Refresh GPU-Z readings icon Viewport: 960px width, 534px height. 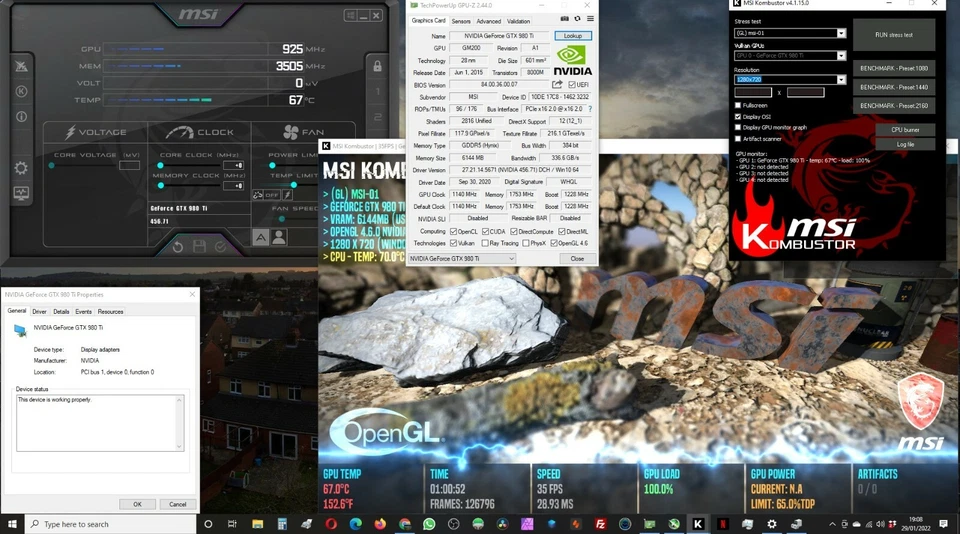point(577,20)
